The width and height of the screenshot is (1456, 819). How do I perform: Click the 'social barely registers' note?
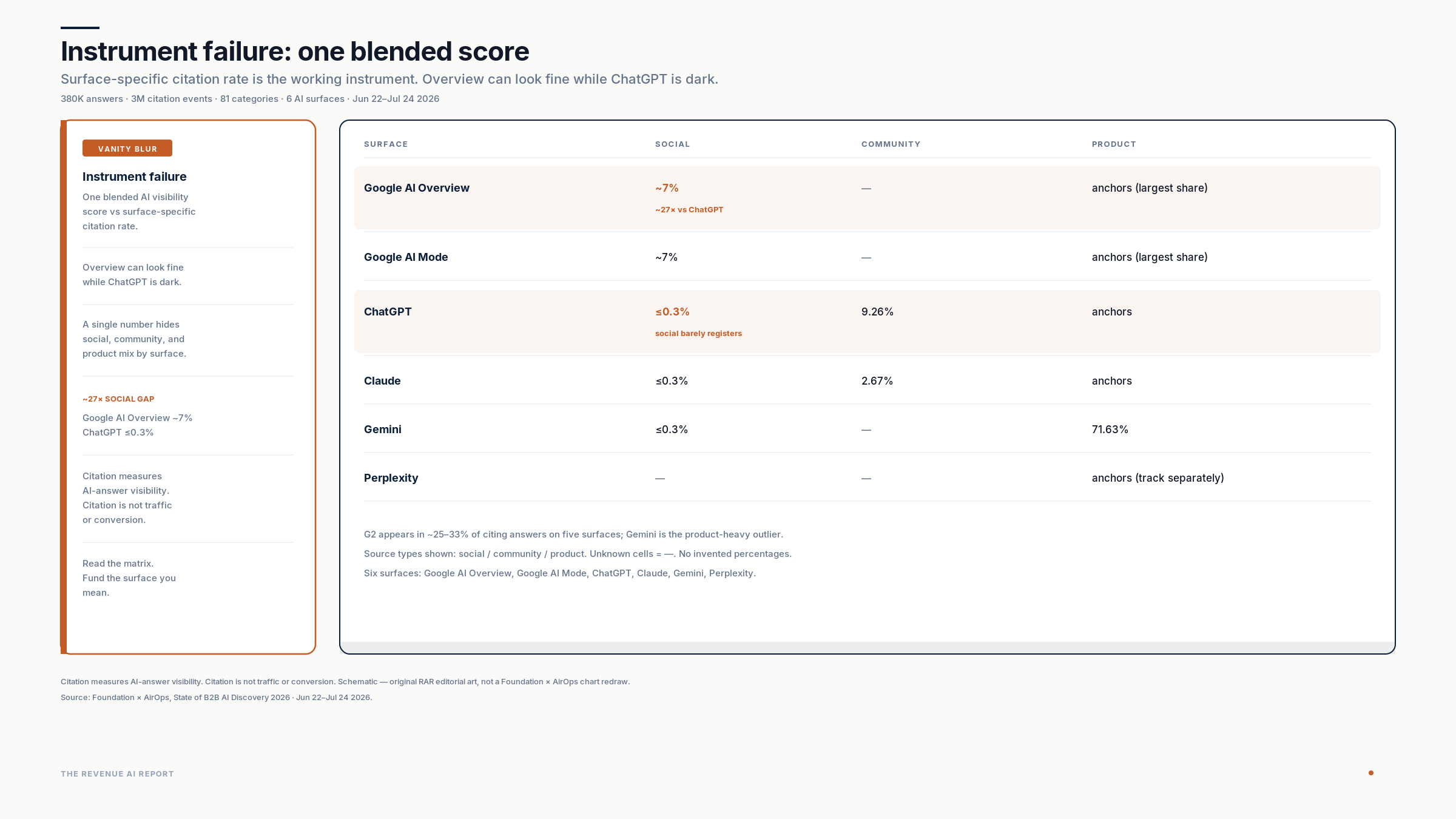pyautogui.click(x=698, y=334)
